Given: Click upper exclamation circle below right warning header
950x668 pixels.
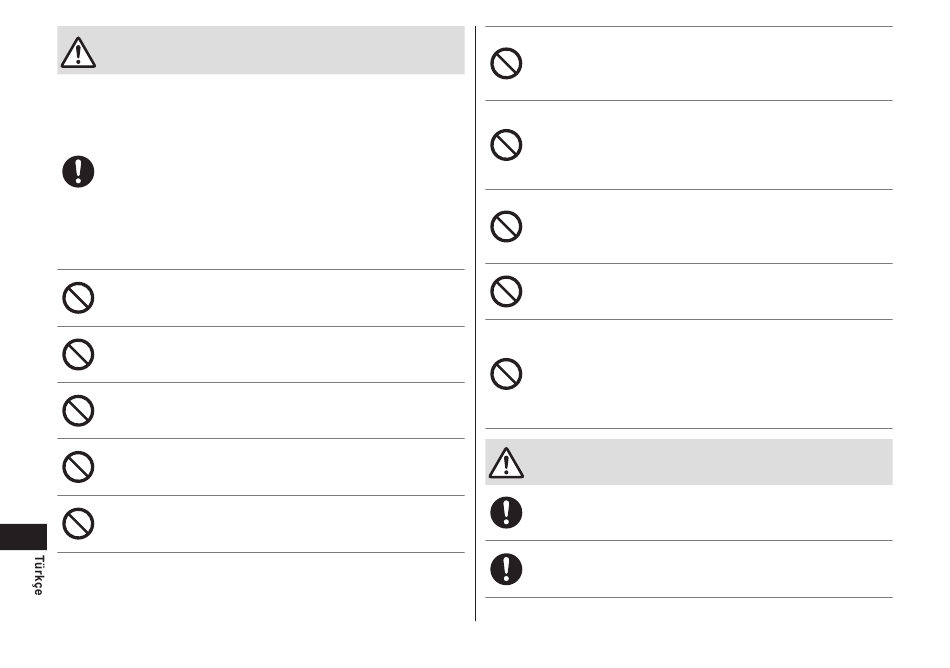Looking at the screenshot, I should pos(506,512).
